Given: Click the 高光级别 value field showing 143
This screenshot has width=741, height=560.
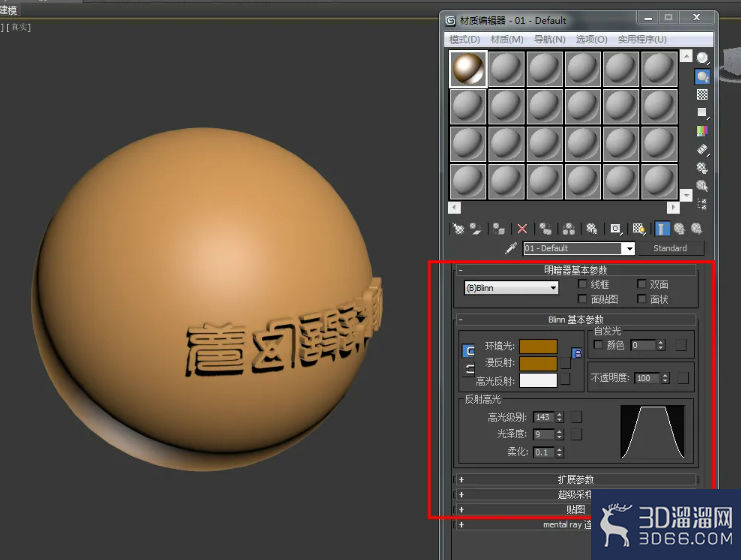Looking at the screenshot, I should [x=544, y=417].
